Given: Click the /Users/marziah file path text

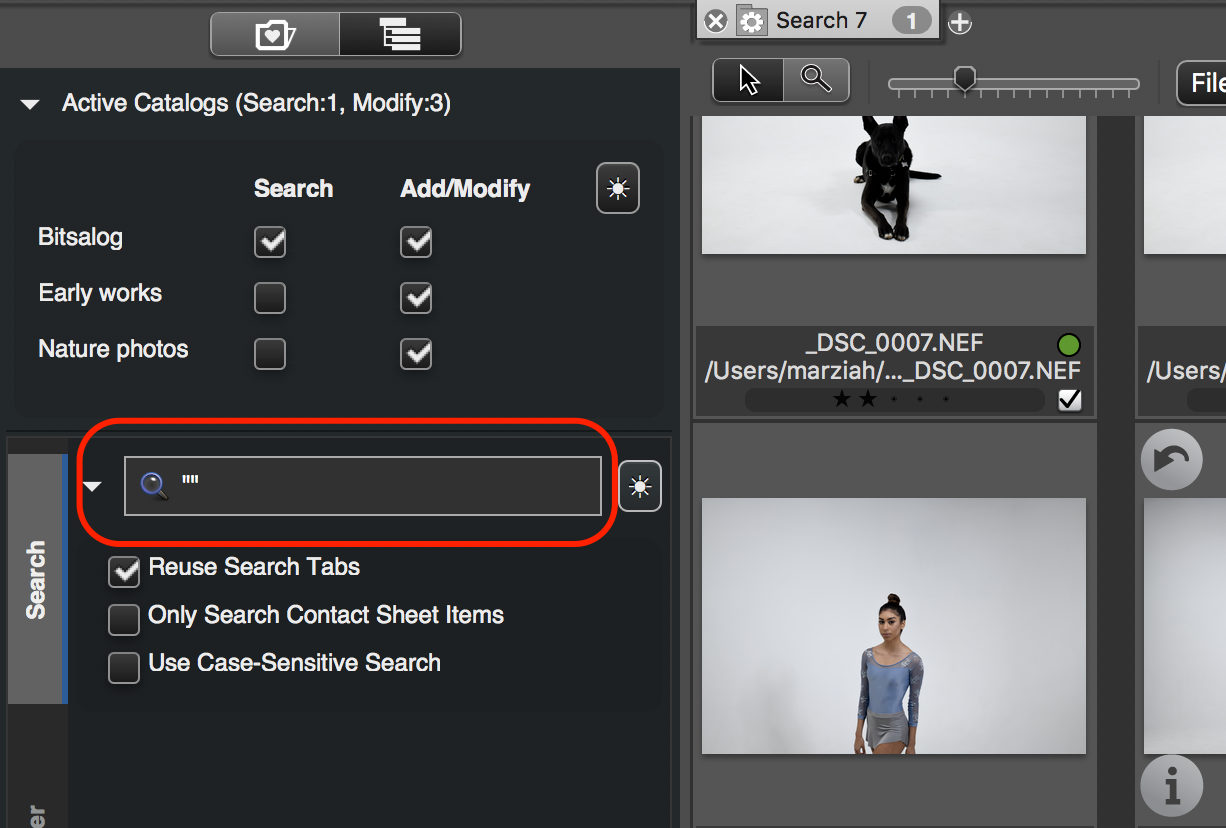Looking at the screenshot, I should pos(893,371).
